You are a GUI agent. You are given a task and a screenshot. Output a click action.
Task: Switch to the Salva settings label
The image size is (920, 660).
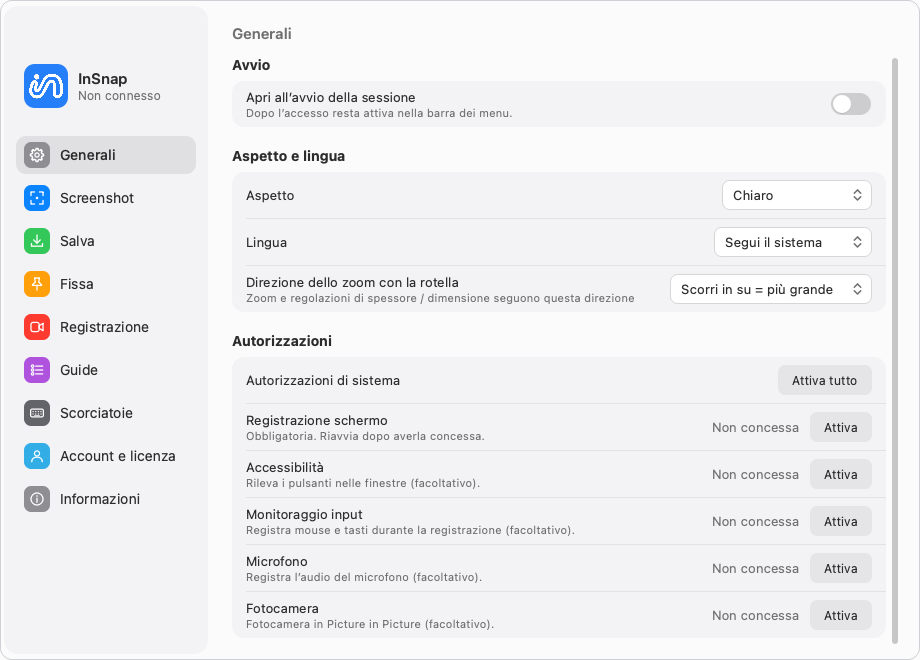(x=77, y=241)
